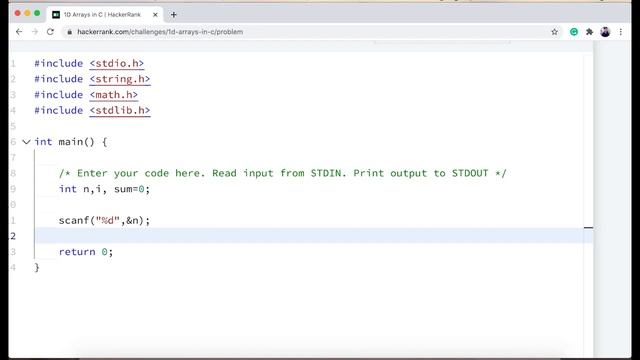This screenshot has width=640, height=360.
Task: Reload the HackerRank page
Action: [x=50, y=31]
